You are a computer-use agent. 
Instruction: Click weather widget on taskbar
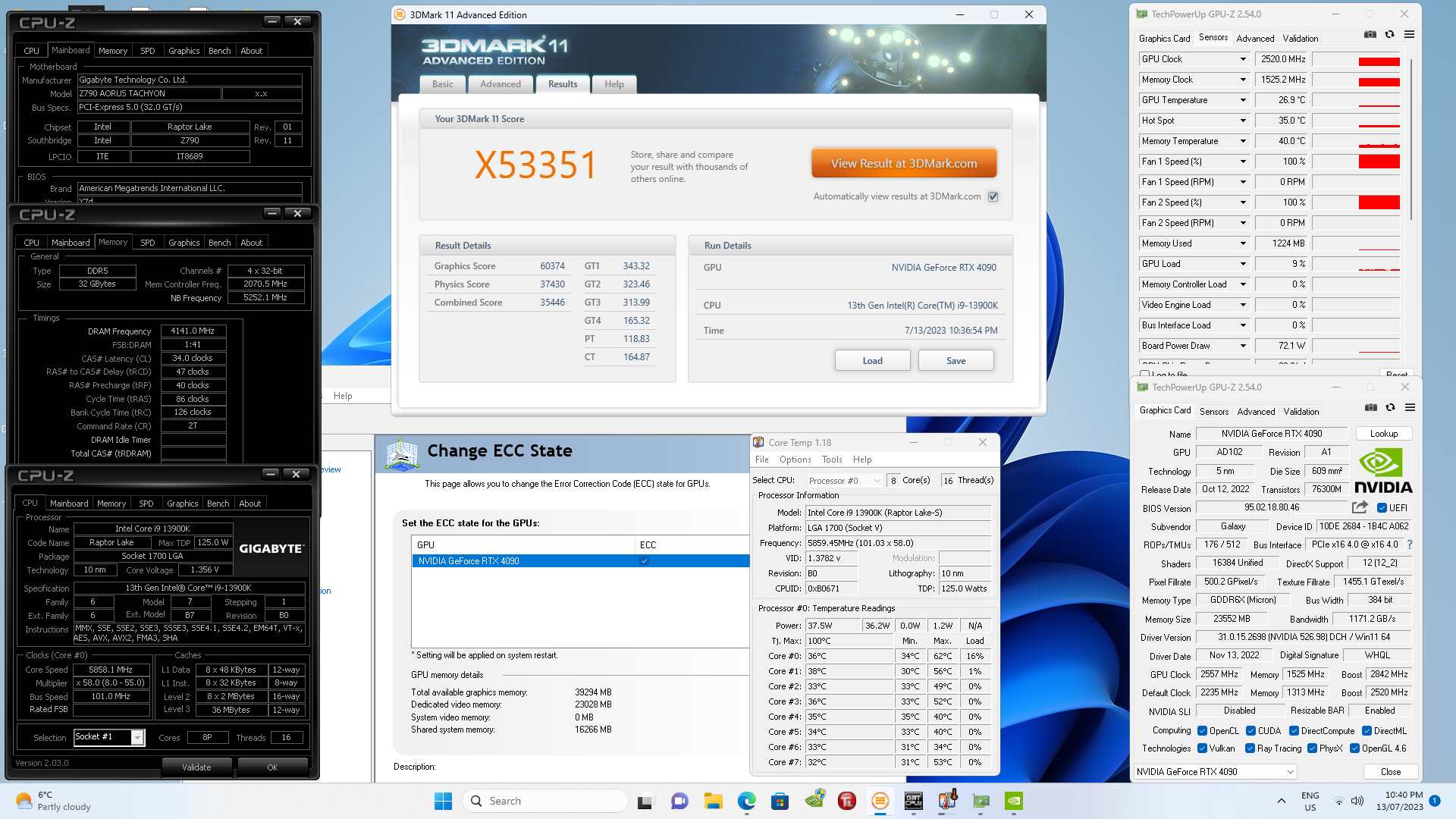pos(53,801)
